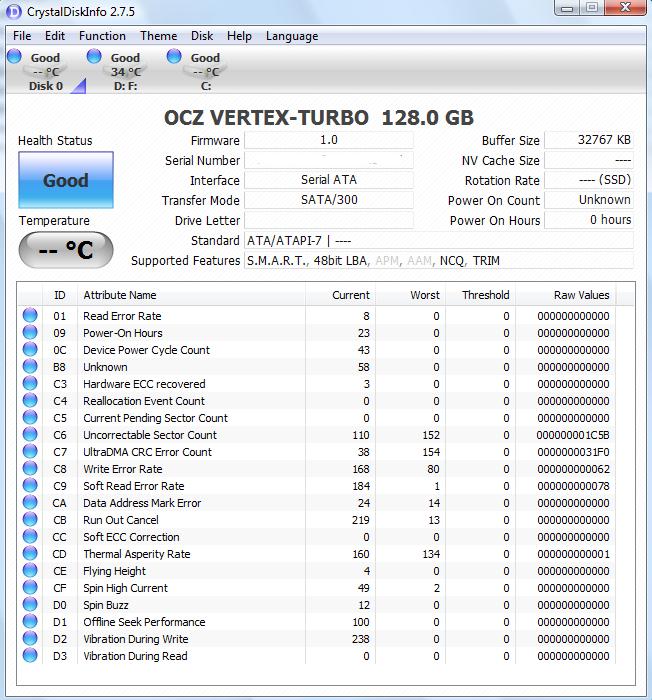The image size is (652, 700).
Task: Click the OCZ VERTEX-TURBO 128.0 GB title
Action: tap(318, 118)
